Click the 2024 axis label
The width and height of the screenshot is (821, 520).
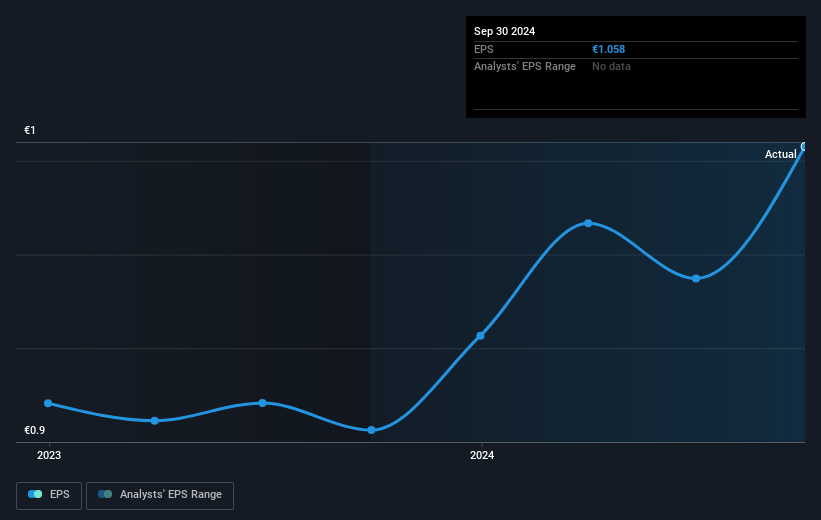click(482, 456)
